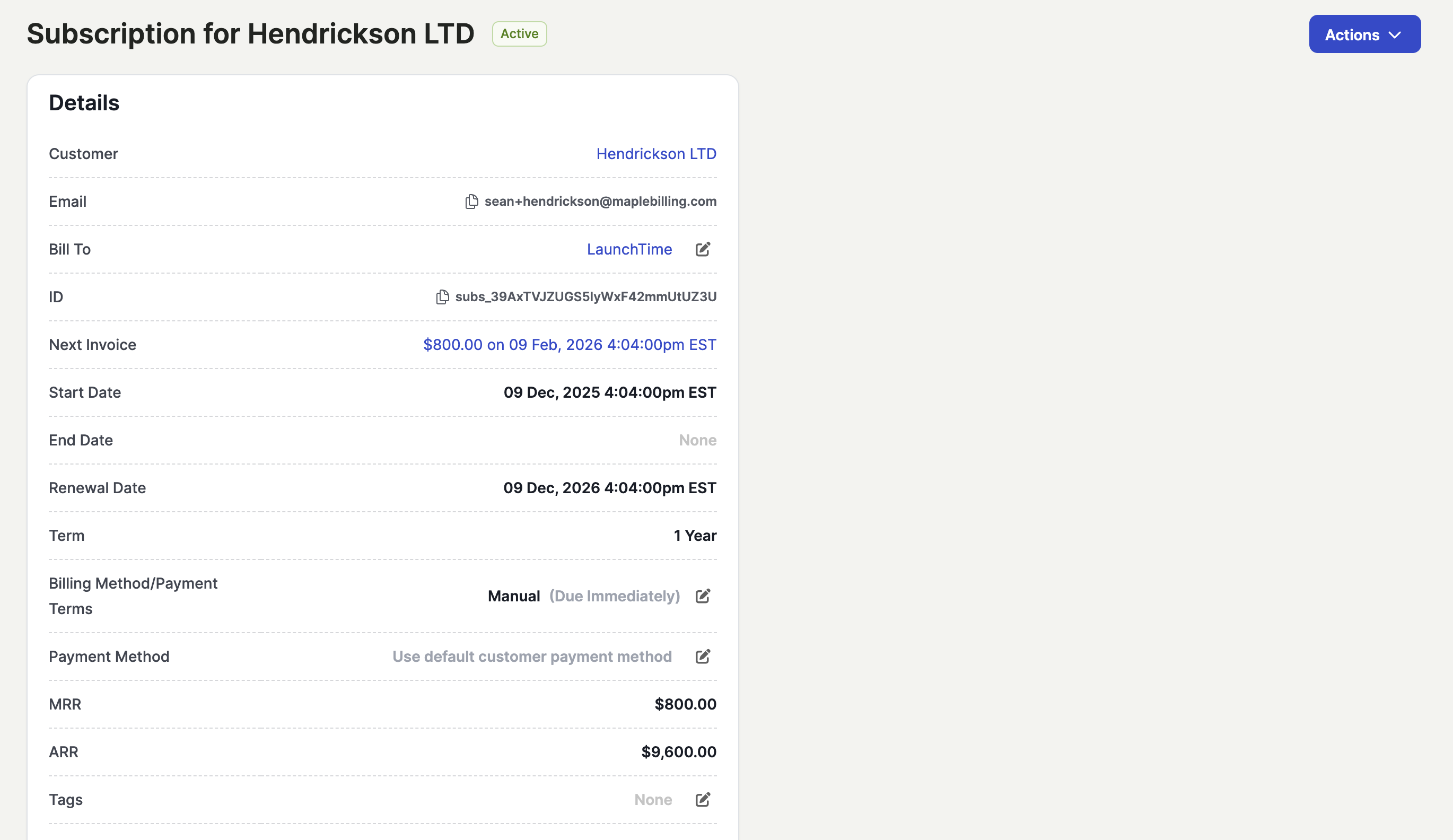The height and width of the screenshot is (840, 1453).
Task: Click the Tags None value
Action: [653, 799]
